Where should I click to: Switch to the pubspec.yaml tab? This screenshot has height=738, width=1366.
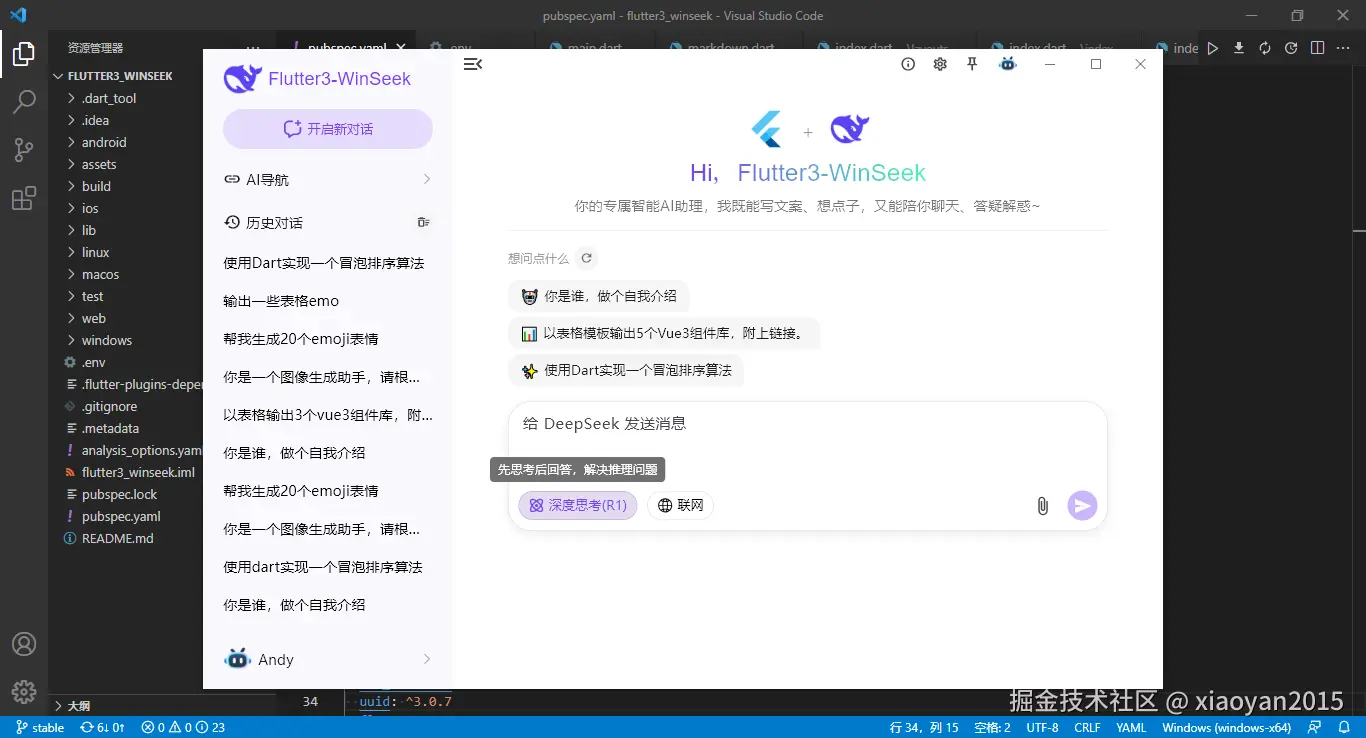(x=347, y=46)
